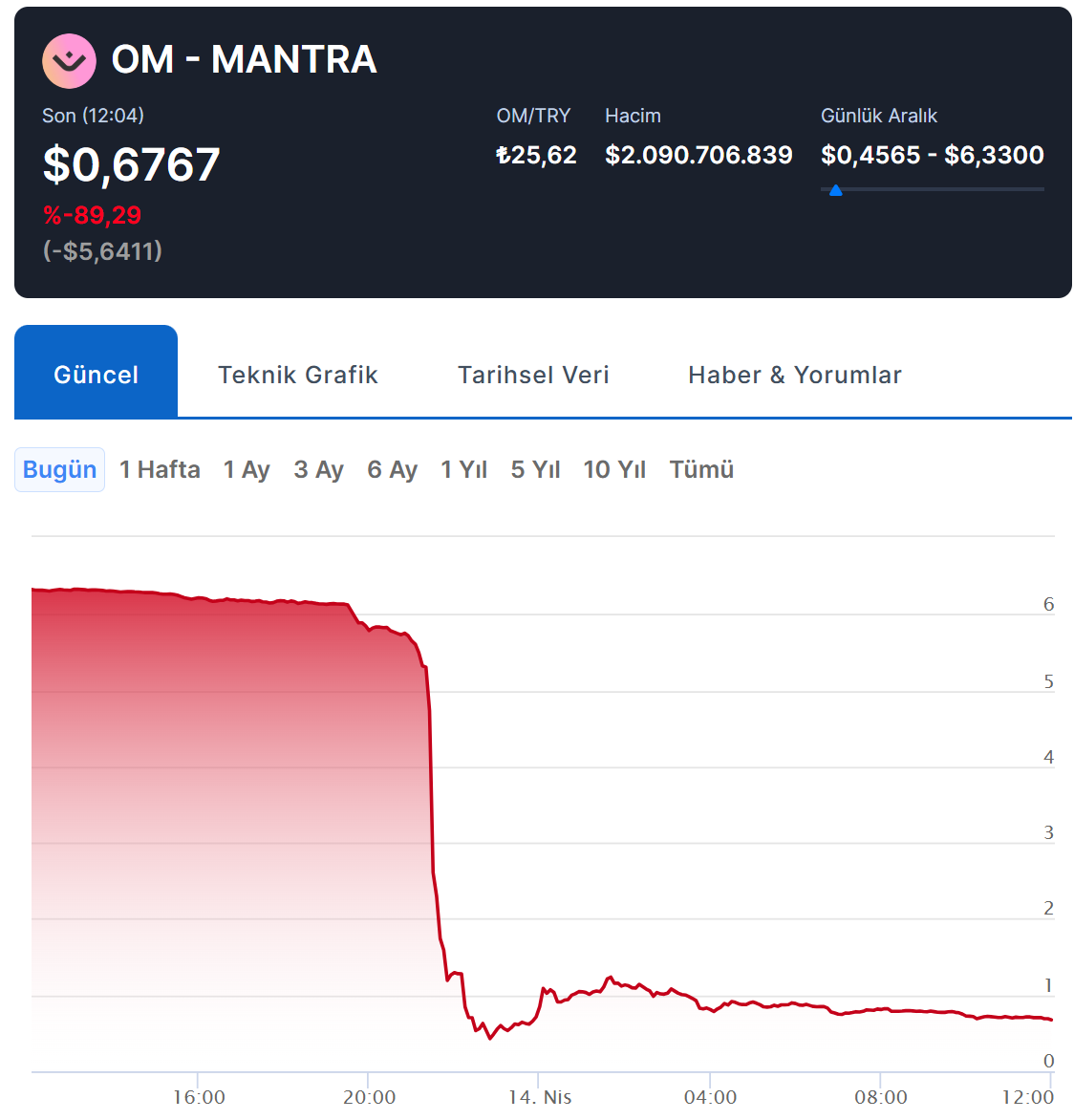Click the 14. Nis date marker on chart
This screenshot has width=1074, height=1120.
tap(539, 1097)
